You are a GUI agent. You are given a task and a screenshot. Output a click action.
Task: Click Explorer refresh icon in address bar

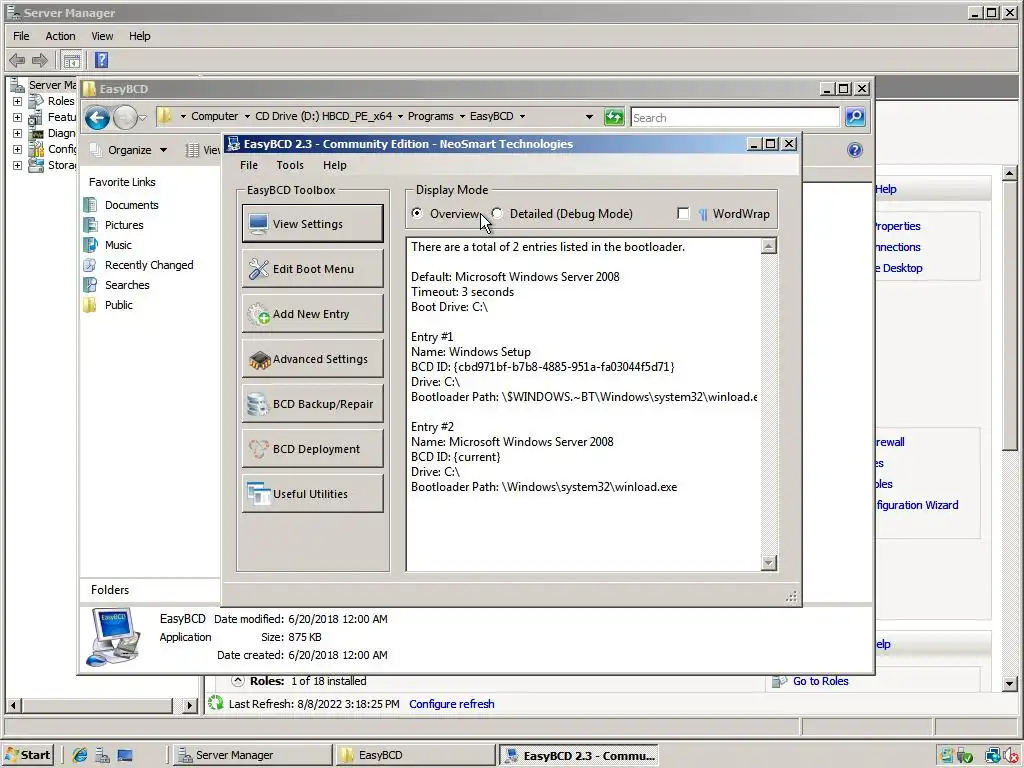coord(614,117)
